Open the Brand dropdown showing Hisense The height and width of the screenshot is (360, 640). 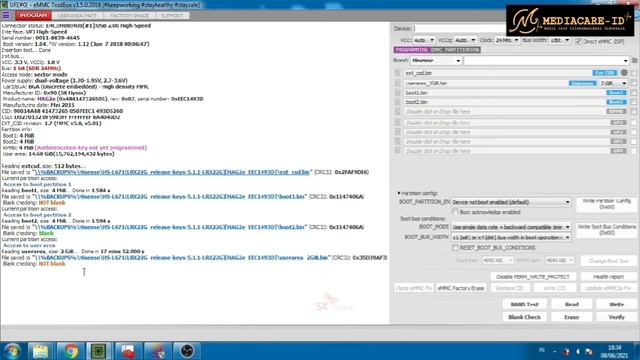coord(436,60)
